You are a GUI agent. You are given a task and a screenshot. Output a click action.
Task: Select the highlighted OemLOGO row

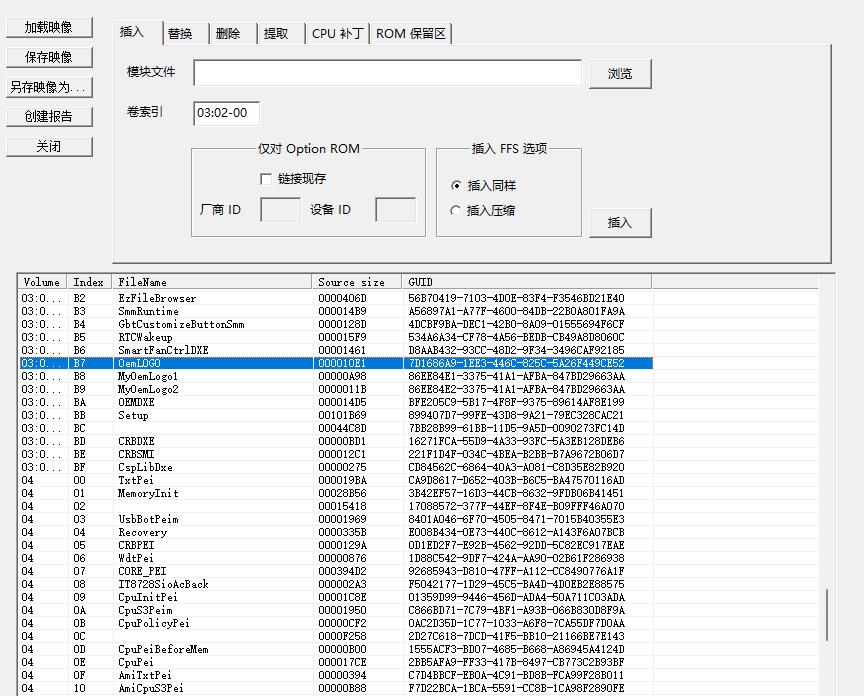(x=336, y=363)
